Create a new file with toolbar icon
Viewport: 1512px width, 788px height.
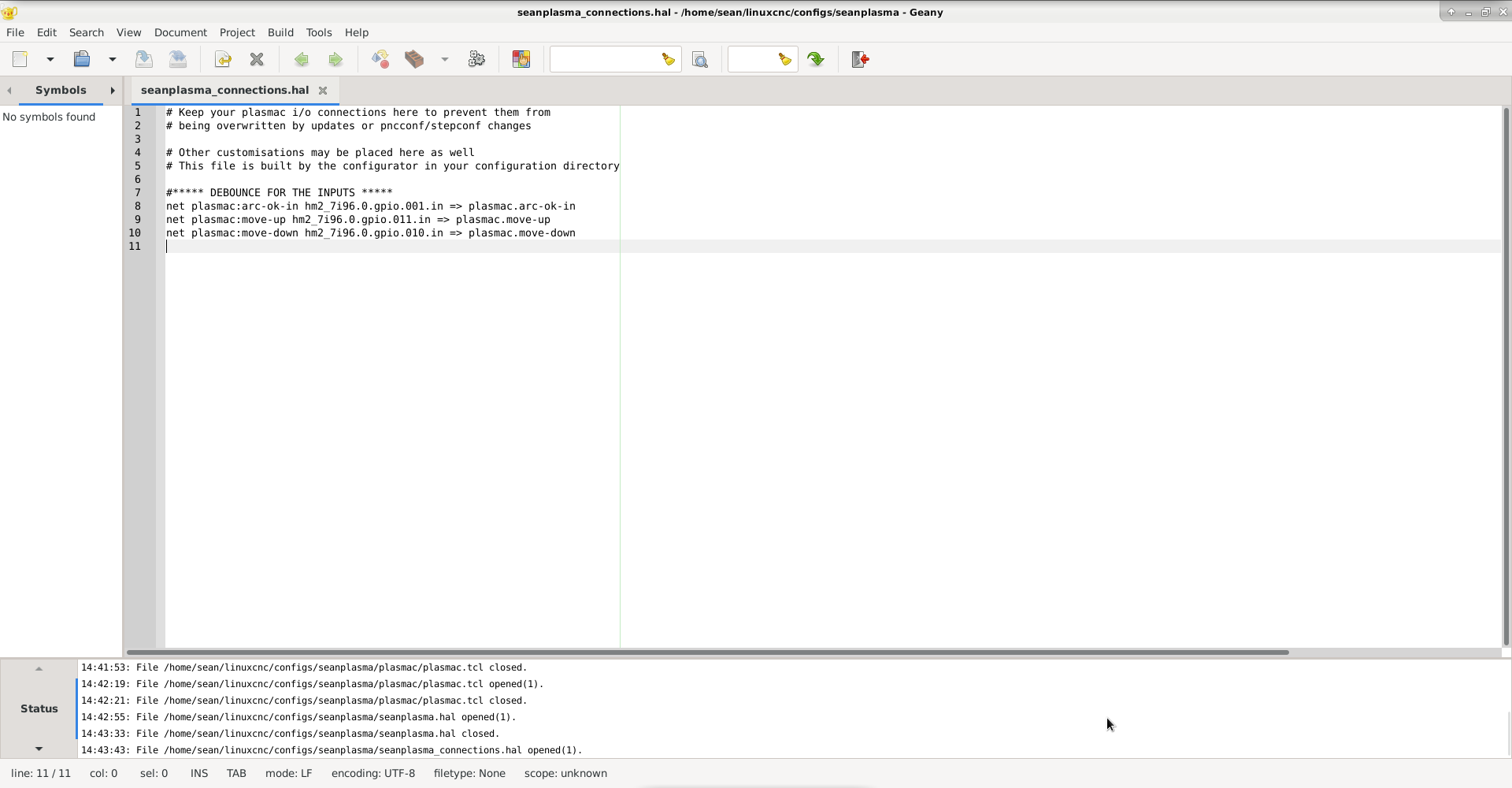[20, 59]
